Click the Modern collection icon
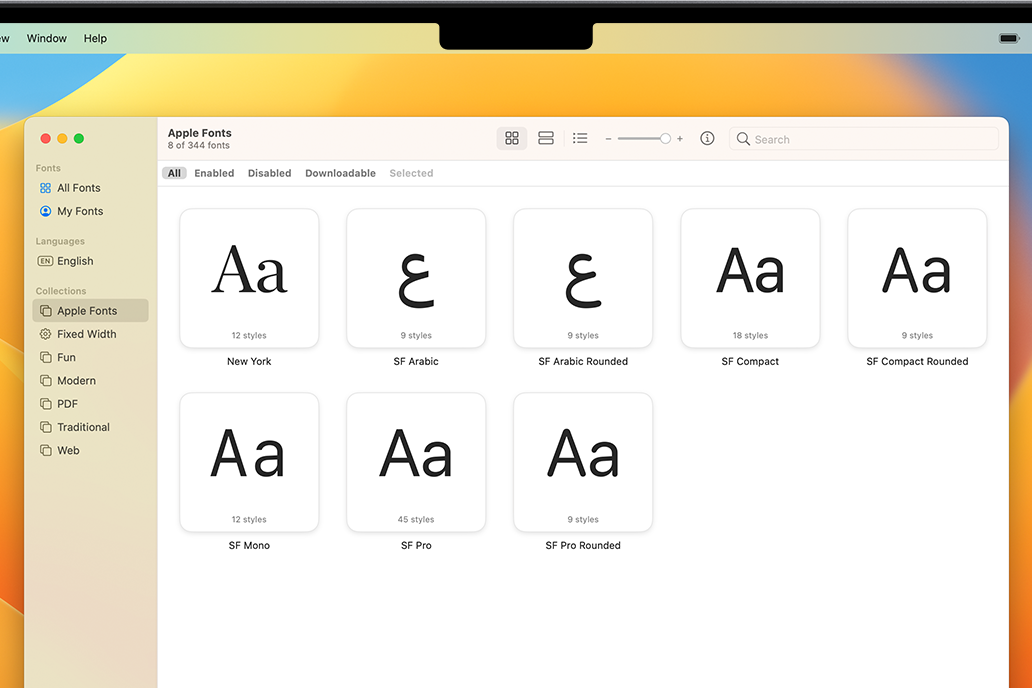 45,381
